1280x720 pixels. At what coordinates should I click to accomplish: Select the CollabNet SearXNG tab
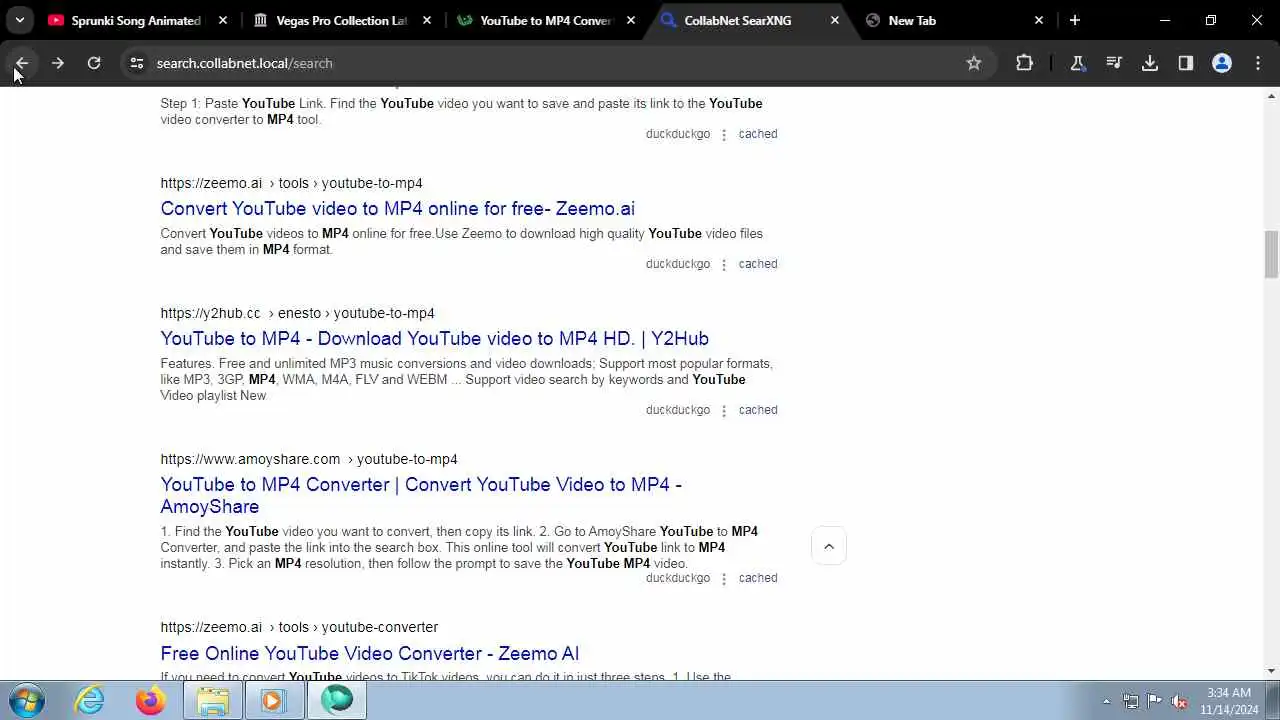pyautogui.click(x=738, y=20)
